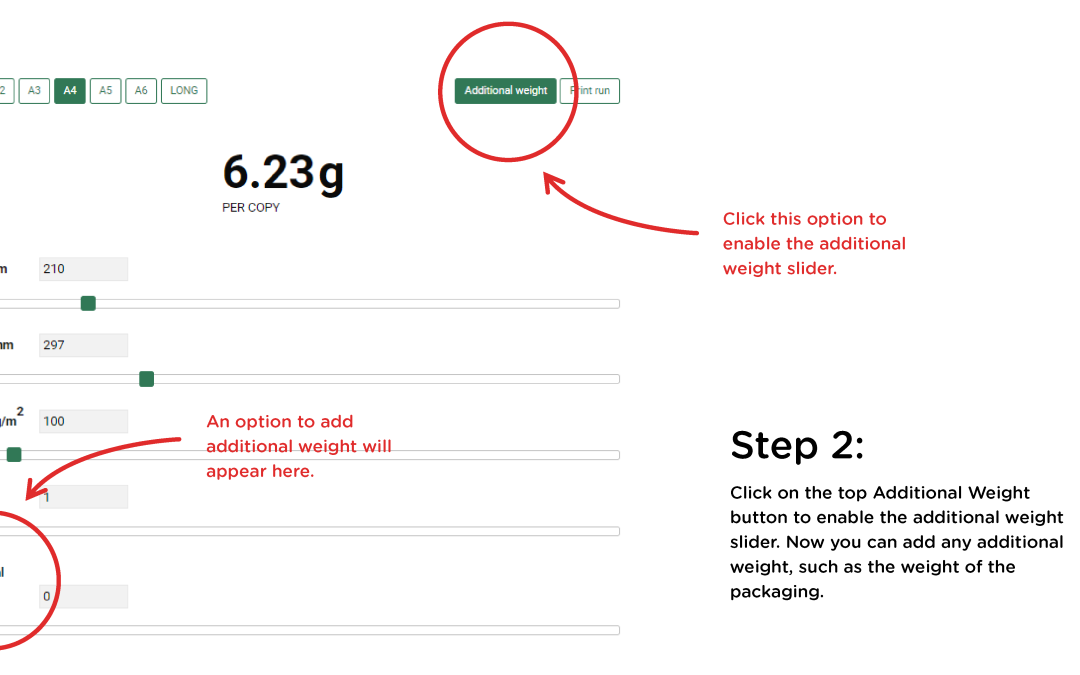Viewport: 1080px width, 675px height.
Task: Choose the A5 paper size
Action: 105,91
